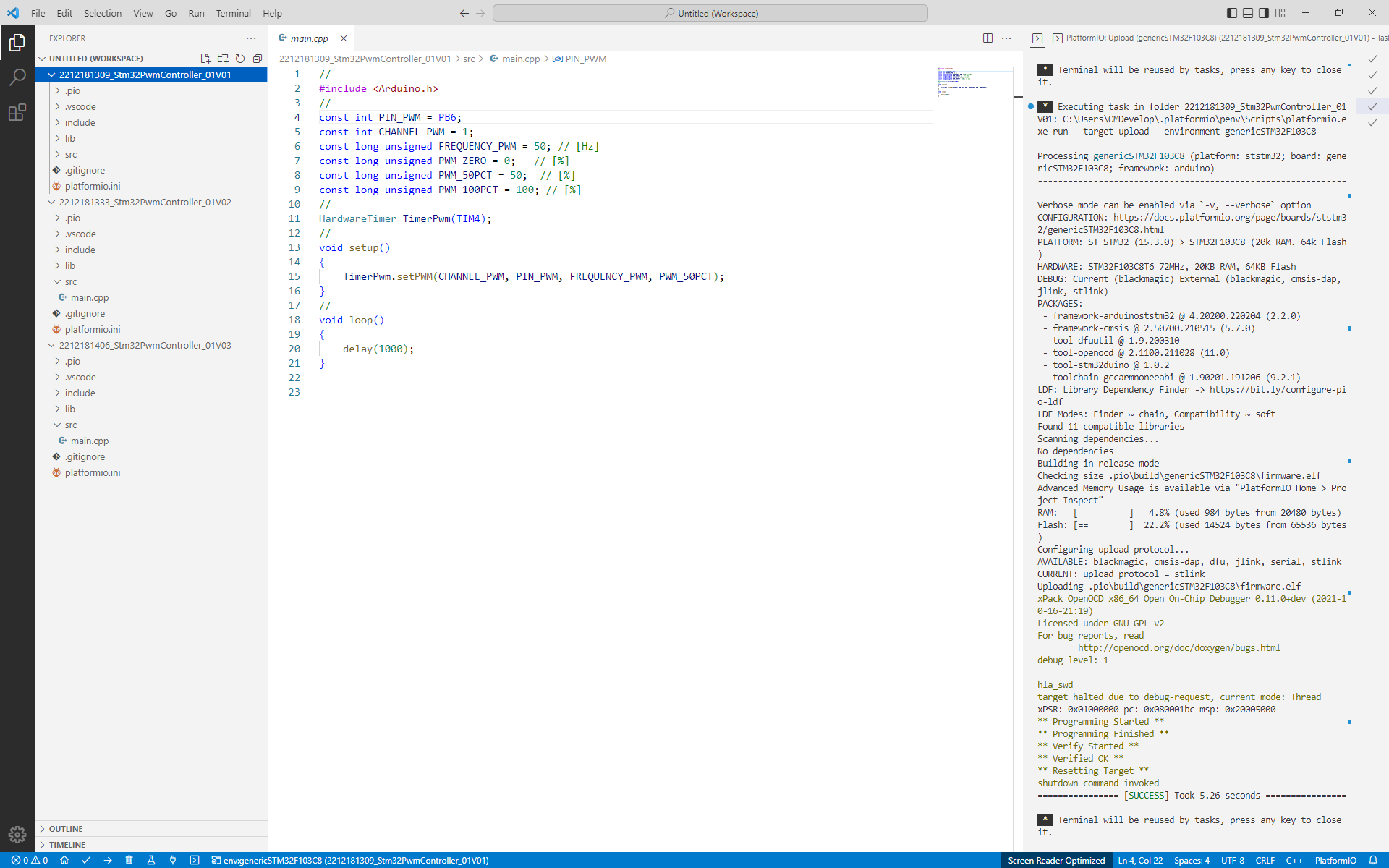Open PlatformIO Home from the status bar
Image resolution: width=1389 pixels, height=868 pixels.
coord(64,860)
